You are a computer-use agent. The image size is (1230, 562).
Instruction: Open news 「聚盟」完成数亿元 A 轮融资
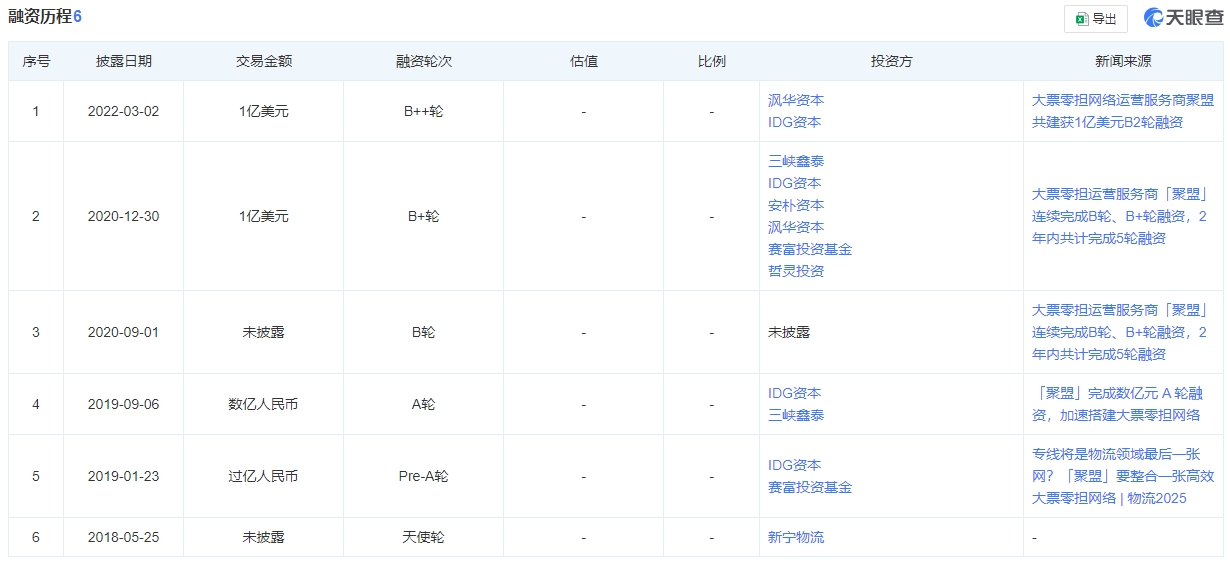point(1118,404)
